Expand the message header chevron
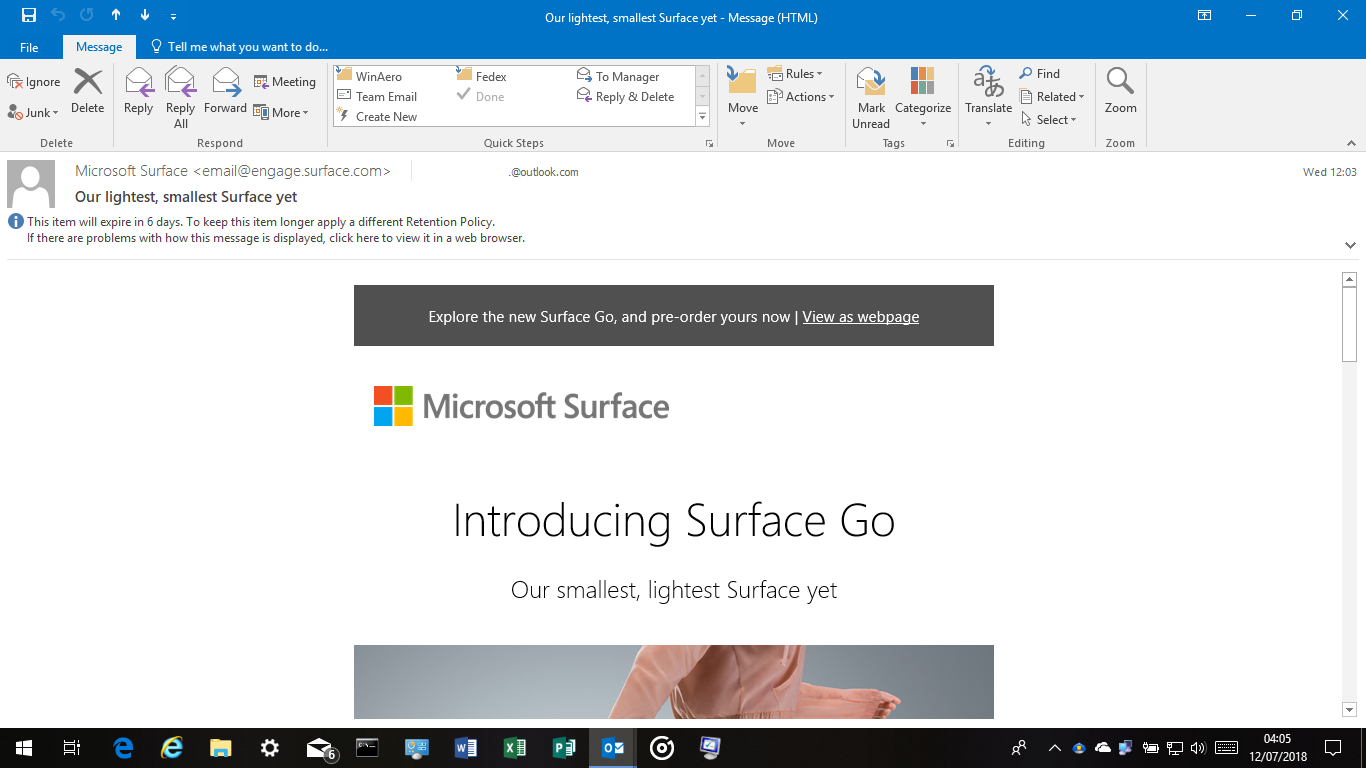 coord(1350,245)
